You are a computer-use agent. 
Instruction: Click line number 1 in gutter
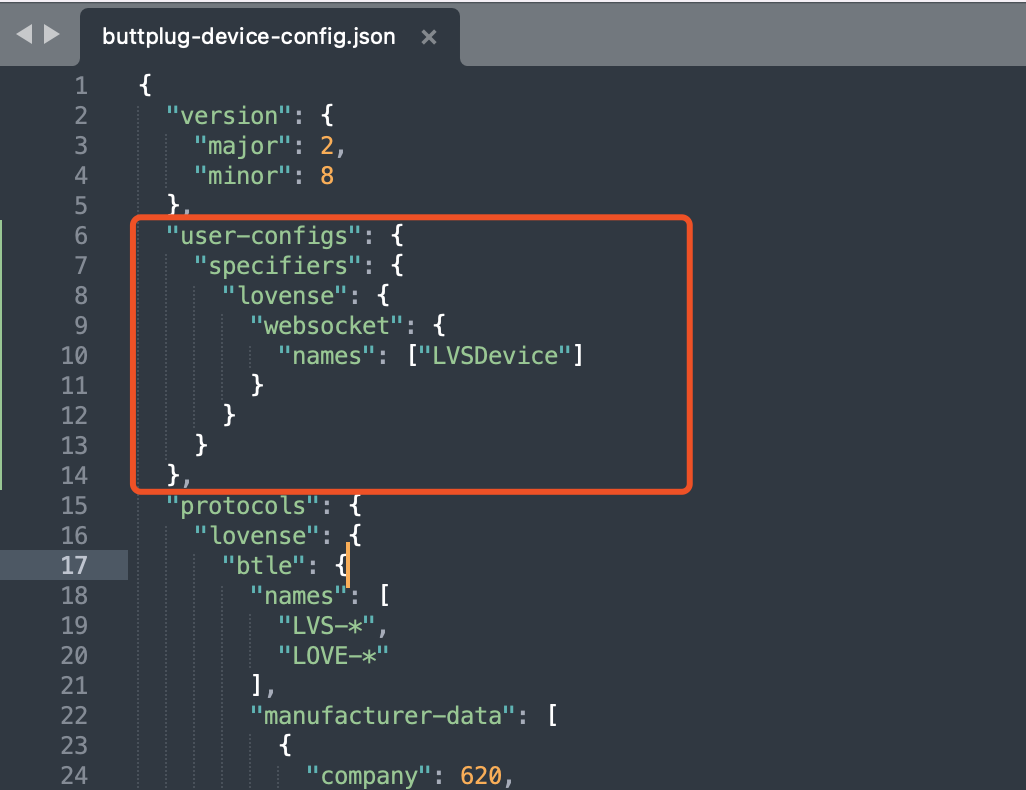(80, 86)
